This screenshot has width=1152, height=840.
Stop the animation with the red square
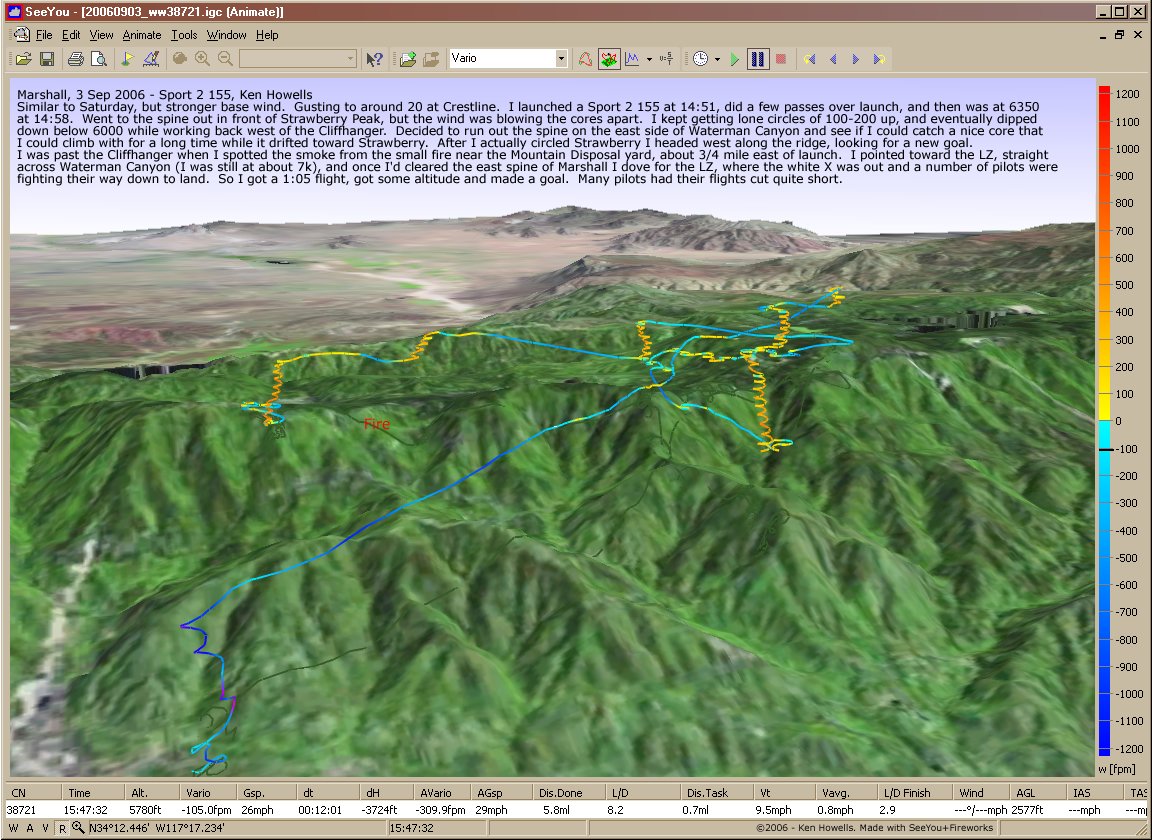[781, 59]
